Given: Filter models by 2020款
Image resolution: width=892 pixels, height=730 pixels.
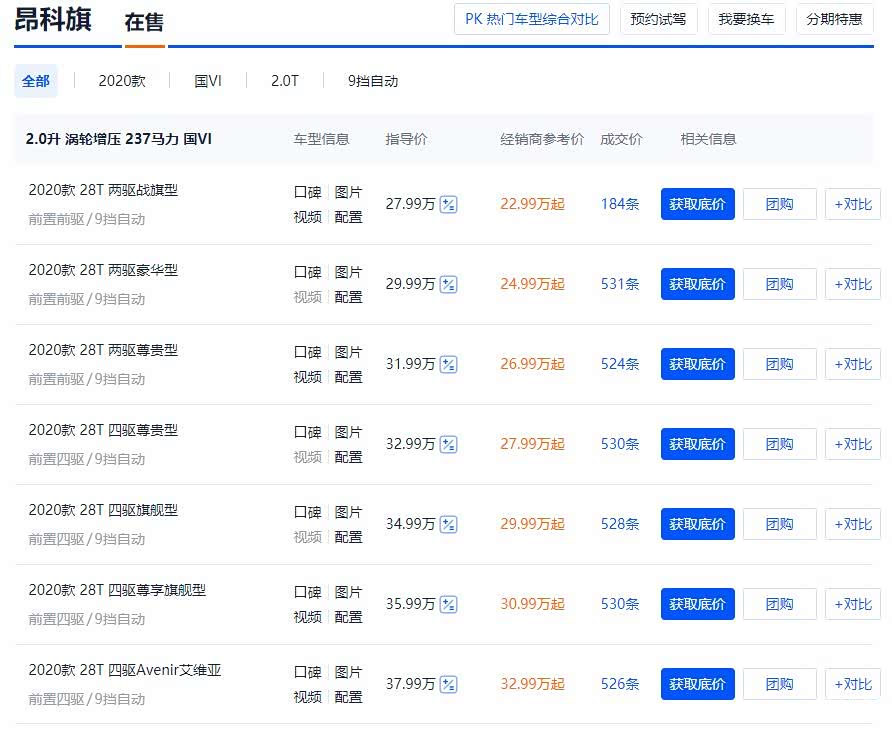Looking at the screenshot, I should click(x=122, y=81).
